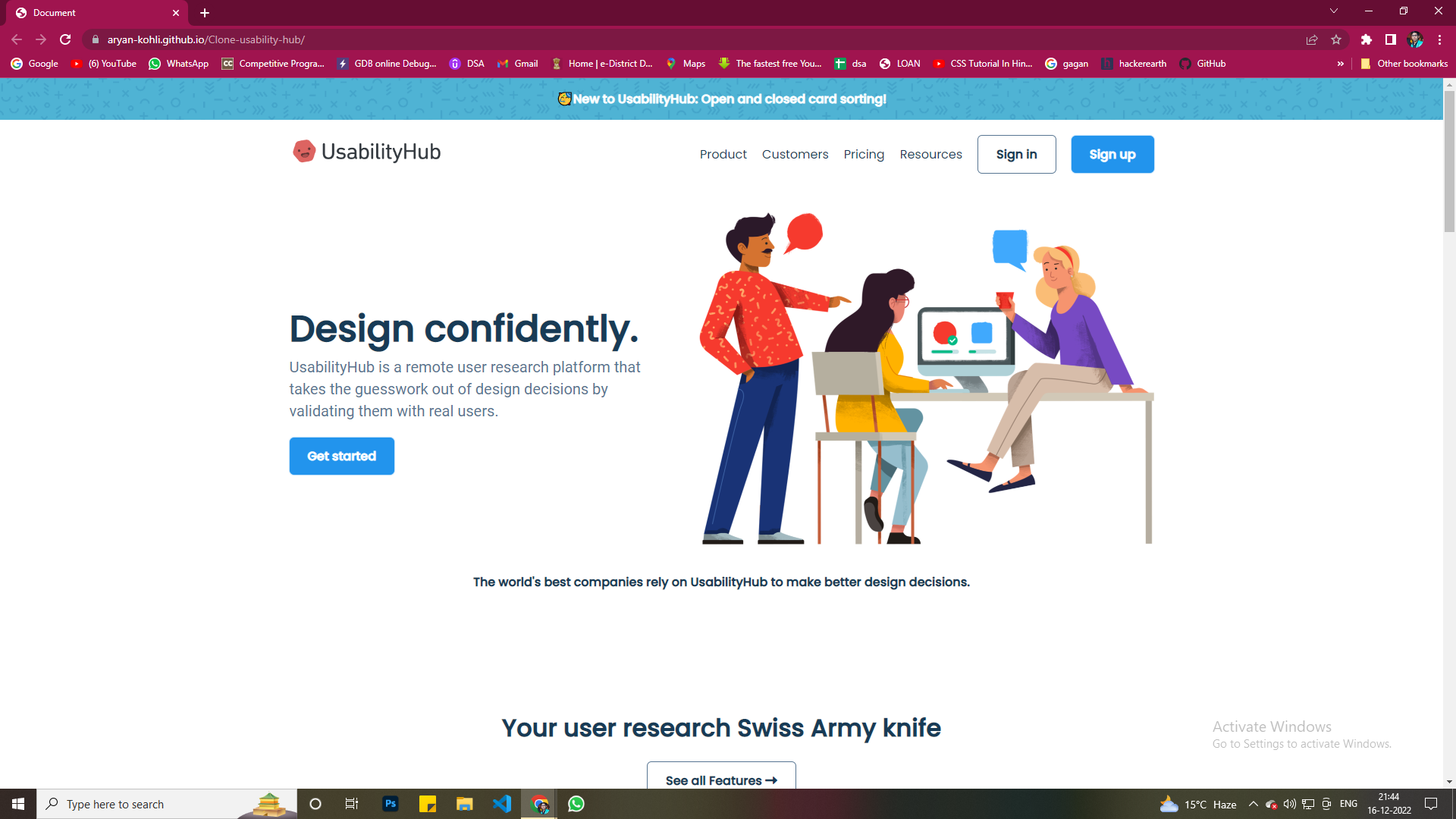The height and width of the screenshot is (819, 1456).
Task: Click the Sign up button
Action: tap(1112, 155)
